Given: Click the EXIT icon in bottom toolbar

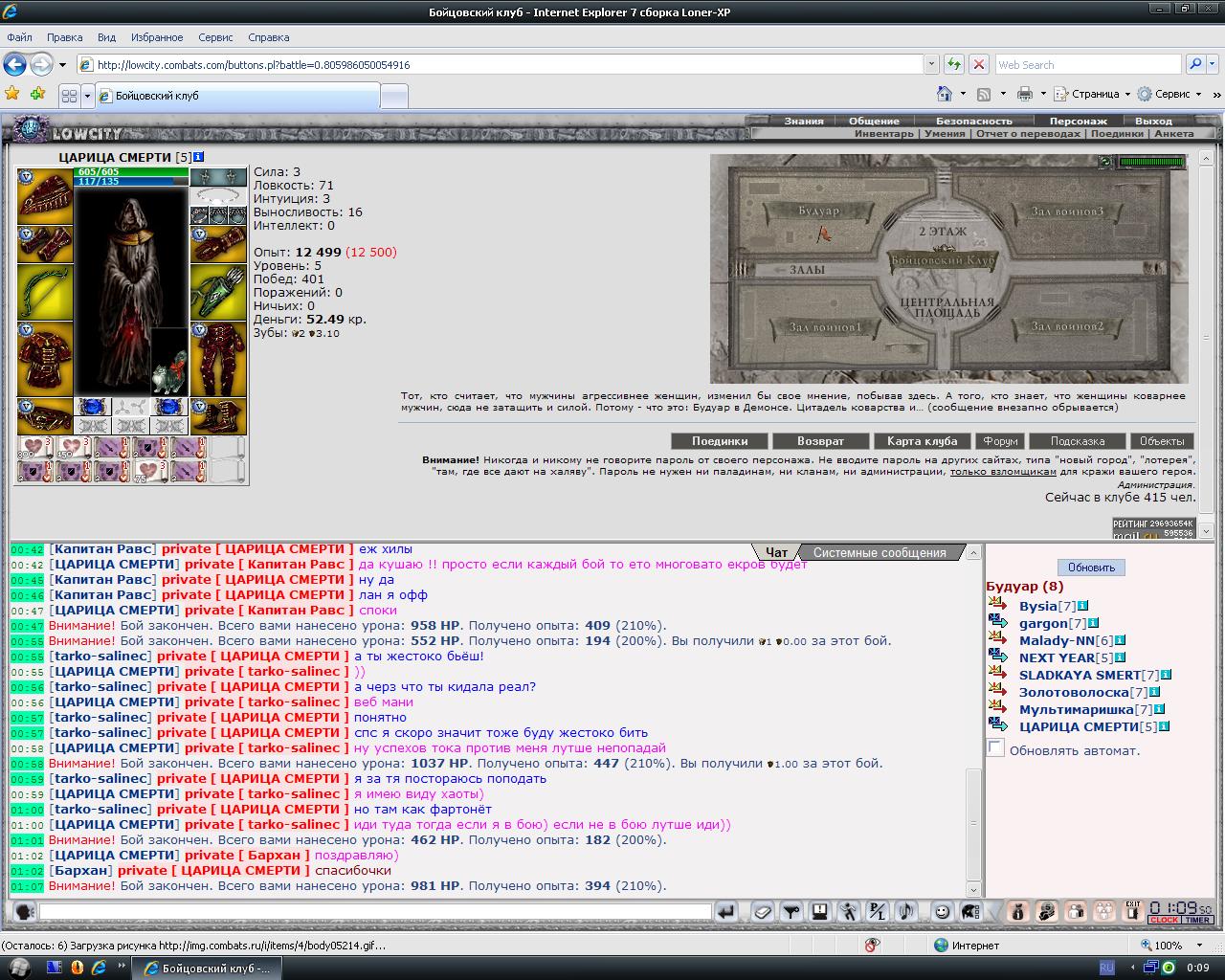Looking at the screenshot, I should [1133, 912].
